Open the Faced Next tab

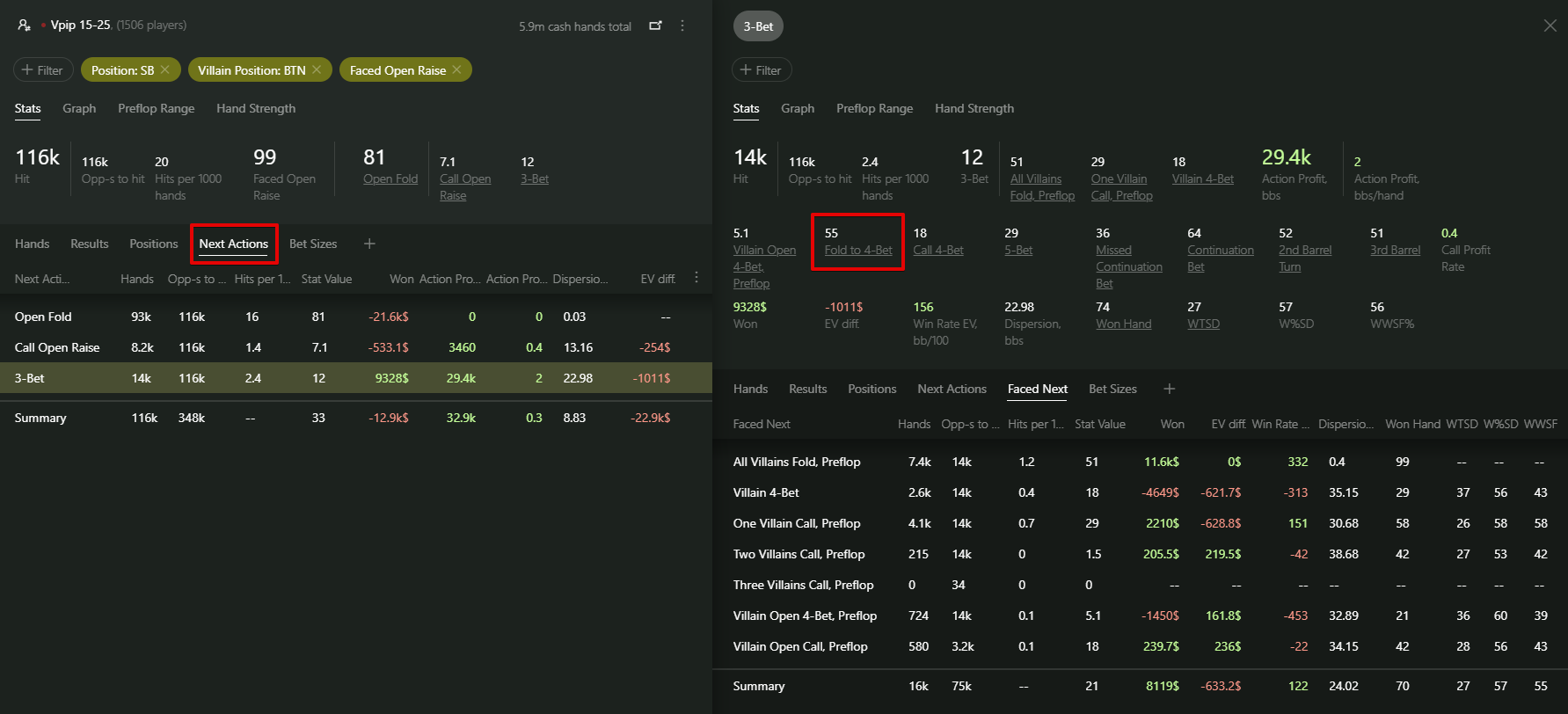1037,389
